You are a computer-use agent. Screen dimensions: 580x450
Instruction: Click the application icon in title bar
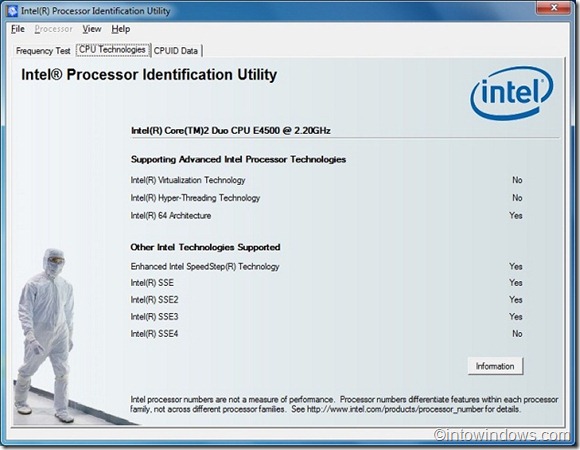[12, 11]
